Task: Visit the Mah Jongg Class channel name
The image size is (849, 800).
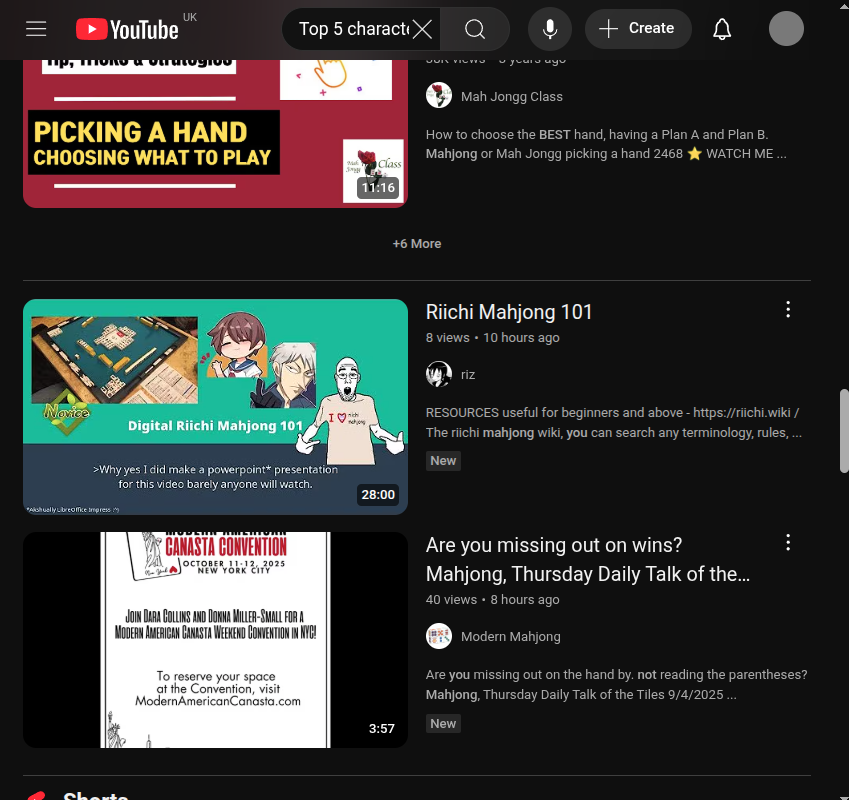Action: point(512,97)
